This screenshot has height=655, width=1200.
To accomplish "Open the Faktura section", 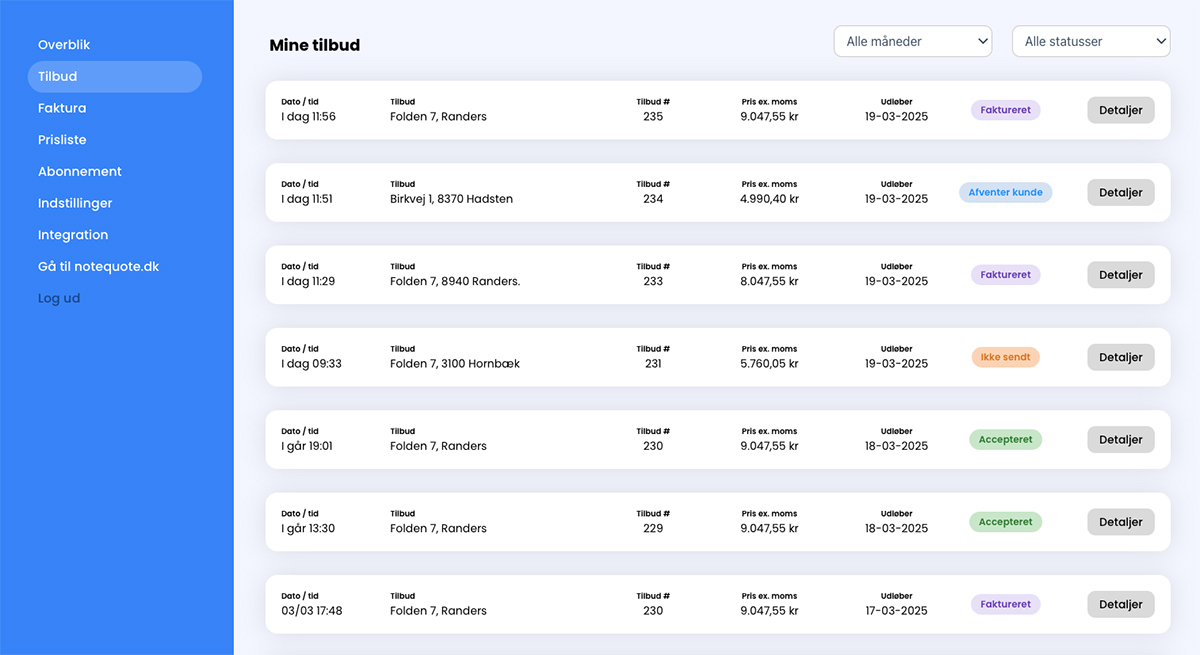I will [62, 108].
